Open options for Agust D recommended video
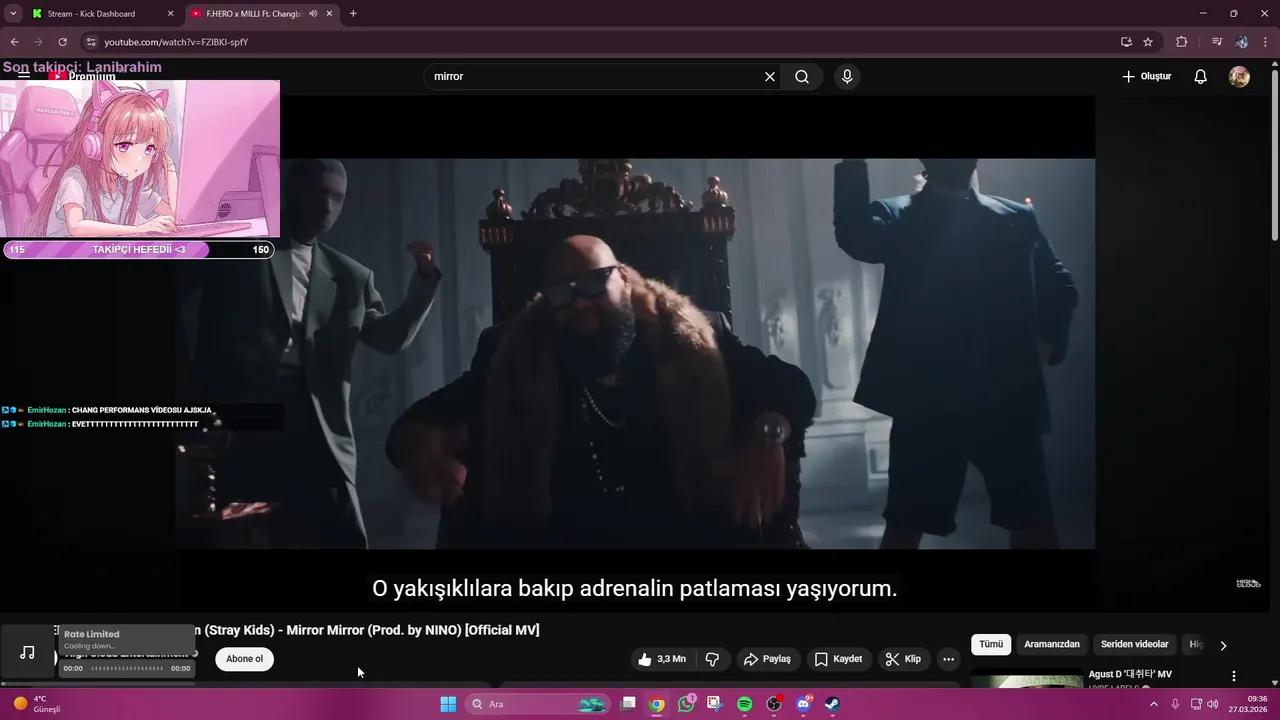Image resolution: width=1280 pixels, height=720 pixels. 1234,676
